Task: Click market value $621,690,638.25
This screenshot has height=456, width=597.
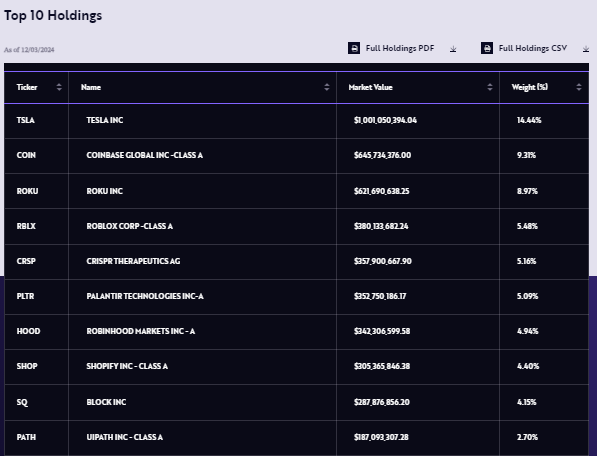Action: (382, 191)
